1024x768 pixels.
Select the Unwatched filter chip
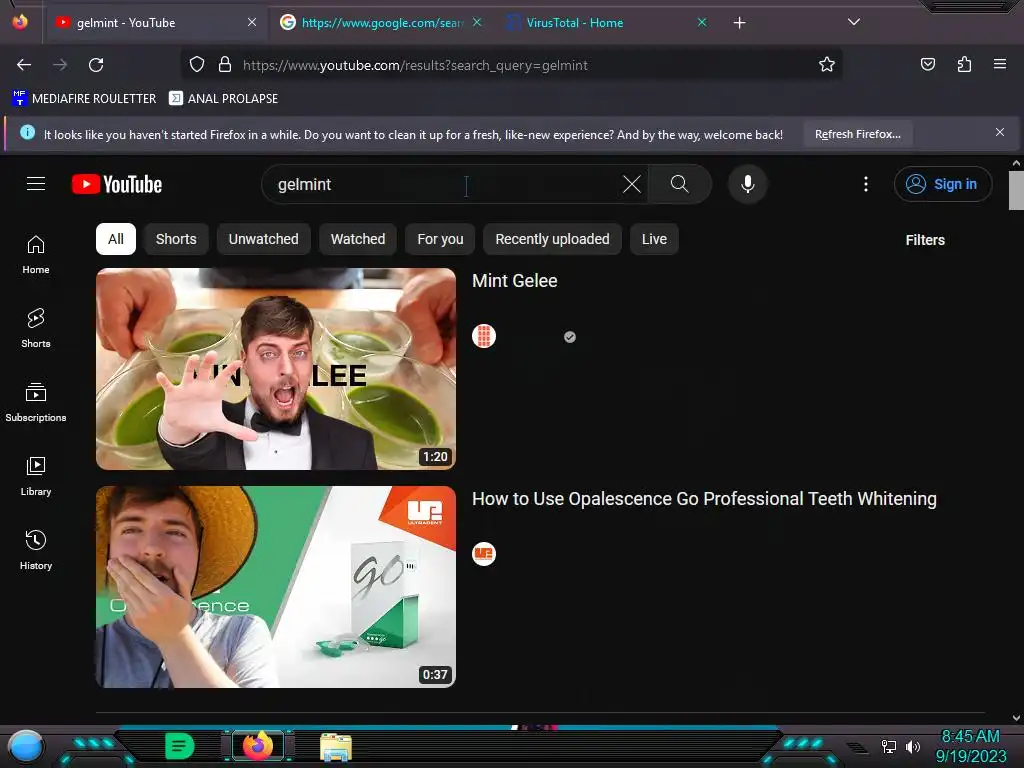(x=263, y=239)
